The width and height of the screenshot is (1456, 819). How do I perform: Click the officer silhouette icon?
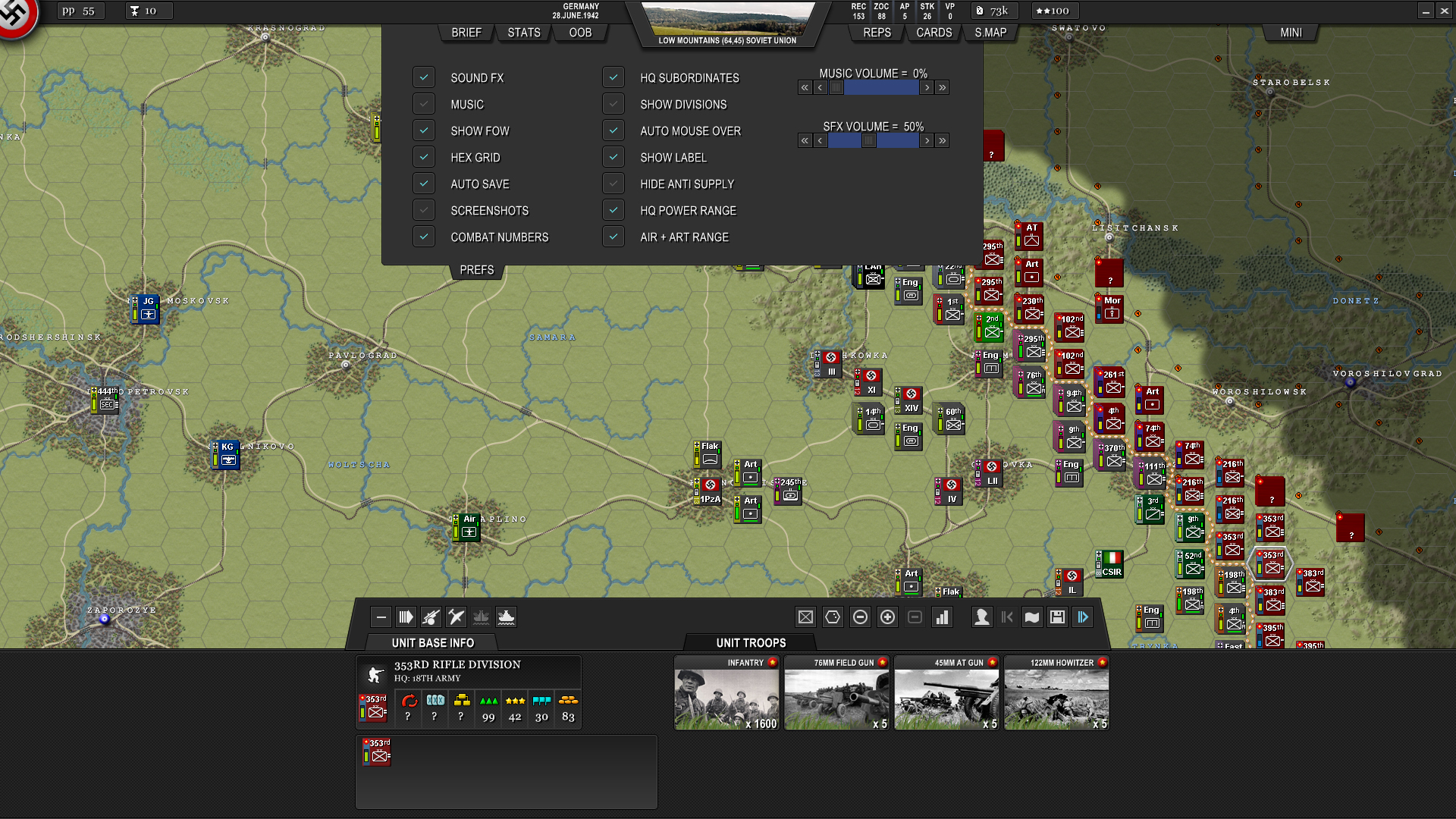point(982,617)
